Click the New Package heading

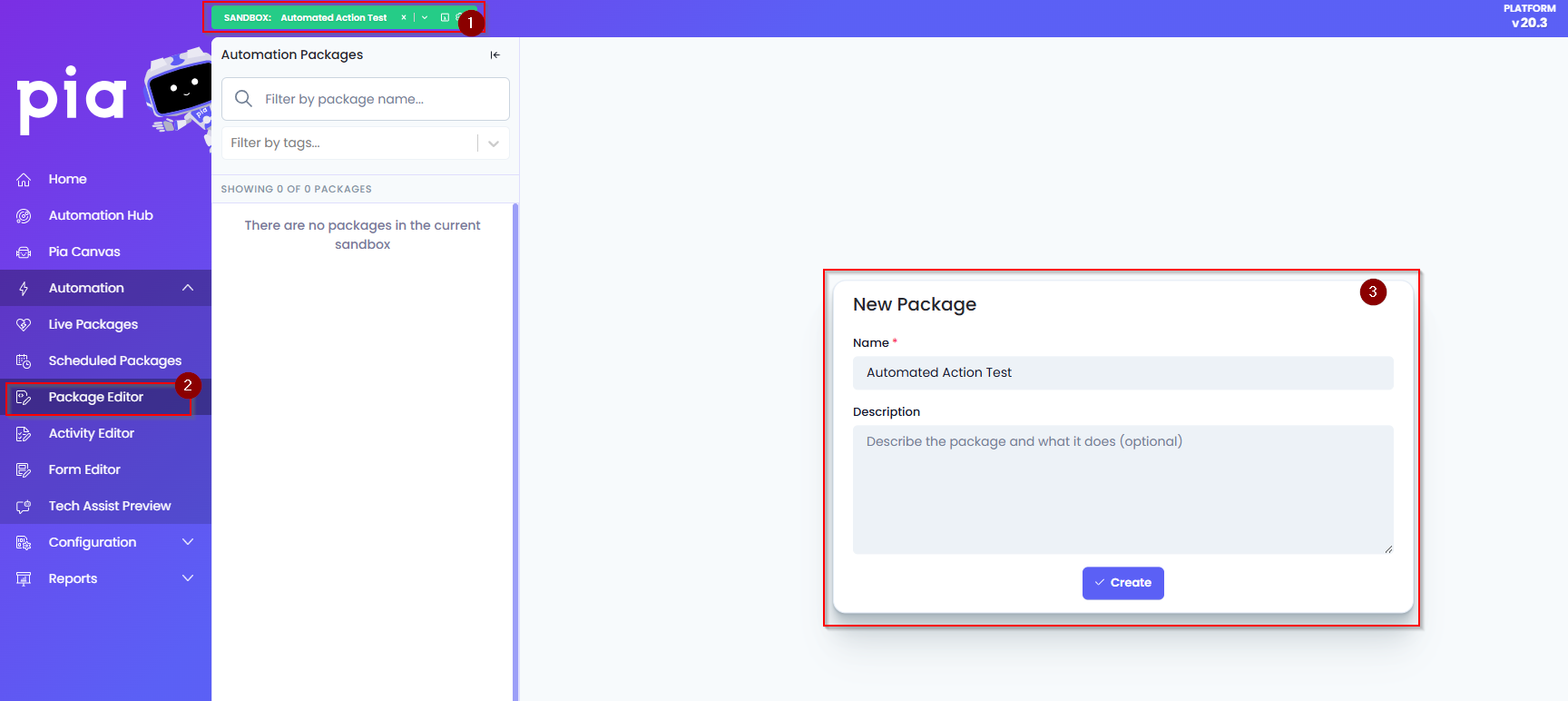click(x=915, y=304)
